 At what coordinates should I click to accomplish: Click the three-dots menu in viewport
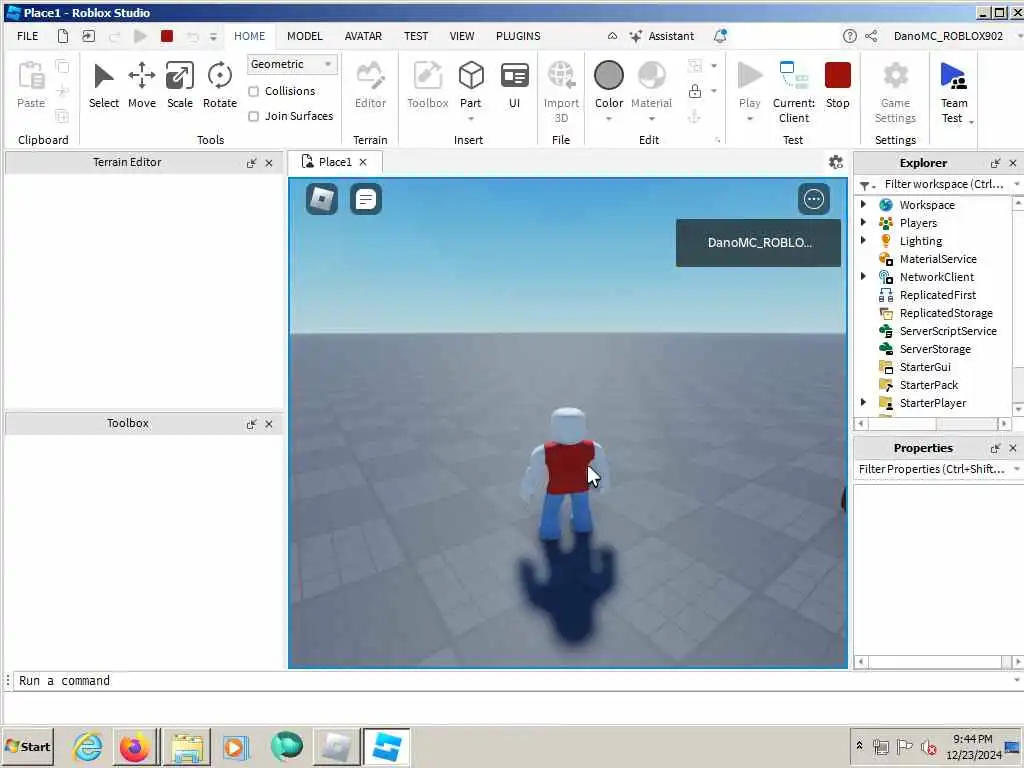coord(814,199)
